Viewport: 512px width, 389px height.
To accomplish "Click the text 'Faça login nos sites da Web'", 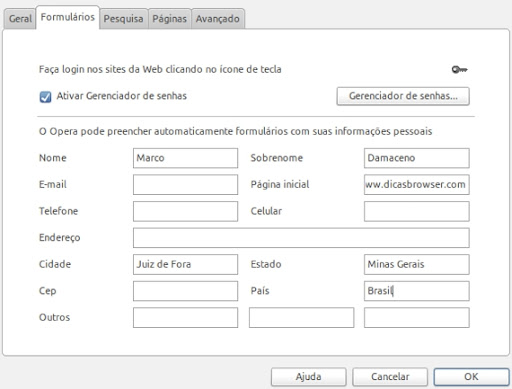I will point(101,69).
